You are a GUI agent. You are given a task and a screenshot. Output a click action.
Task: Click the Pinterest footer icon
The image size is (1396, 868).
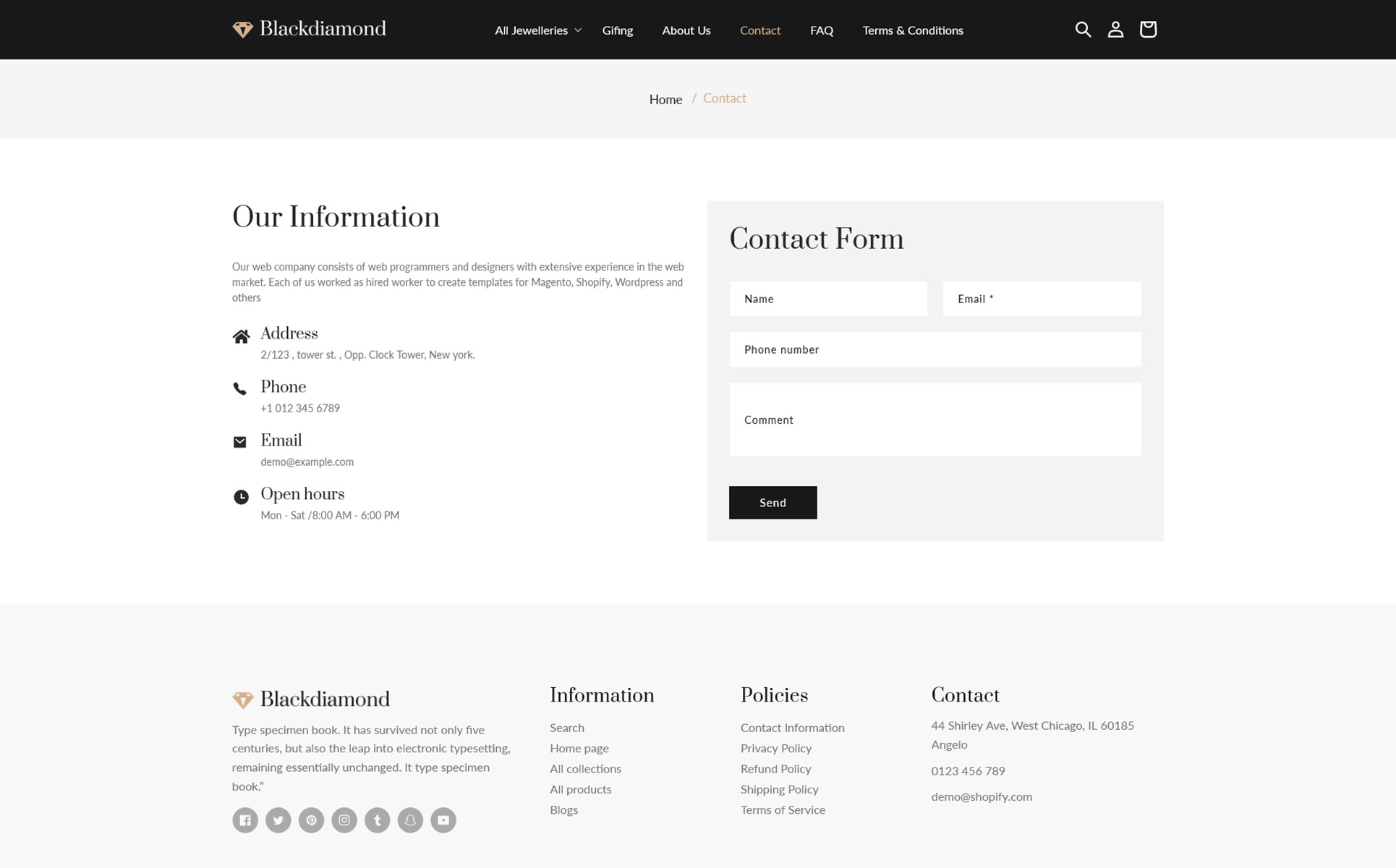311,820
